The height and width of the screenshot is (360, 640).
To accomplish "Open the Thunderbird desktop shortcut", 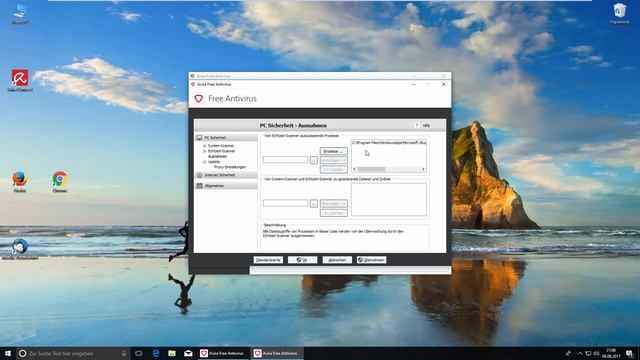I will [20, 249].
